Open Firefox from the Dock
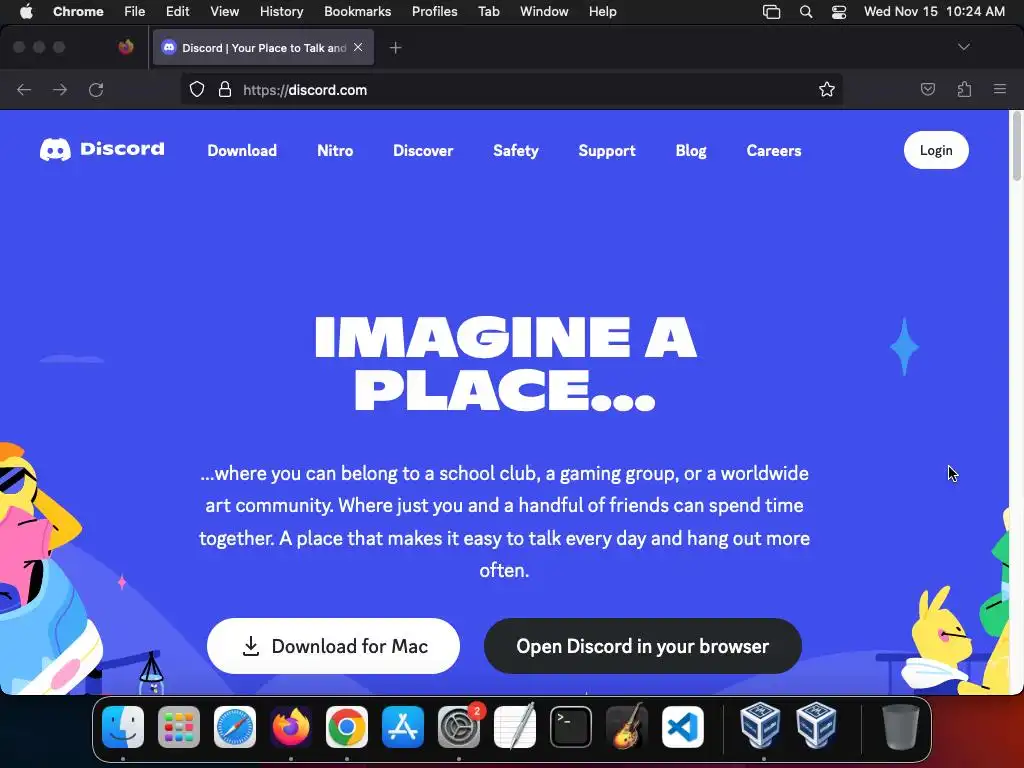 (x=291, y=727)
